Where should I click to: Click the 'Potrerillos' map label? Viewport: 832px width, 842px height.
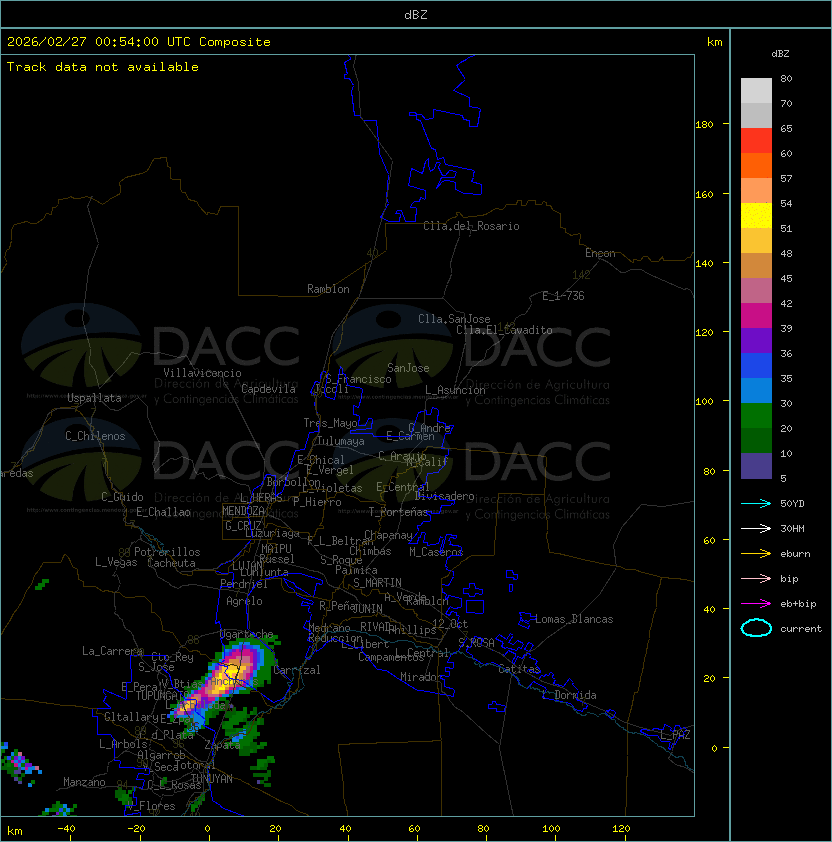(167, 552)
